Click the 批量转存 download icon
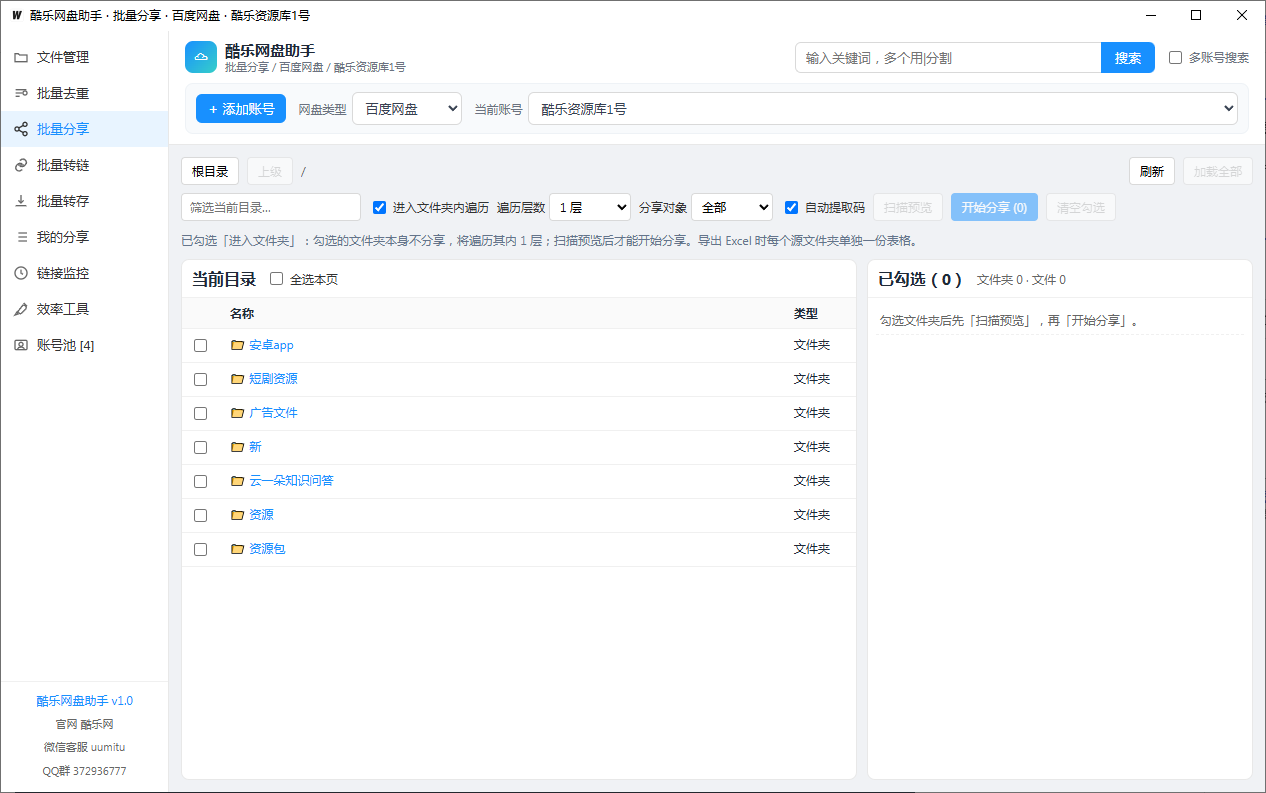Image resolution: width=1266 pixels, height=793 pixels. 21,202
